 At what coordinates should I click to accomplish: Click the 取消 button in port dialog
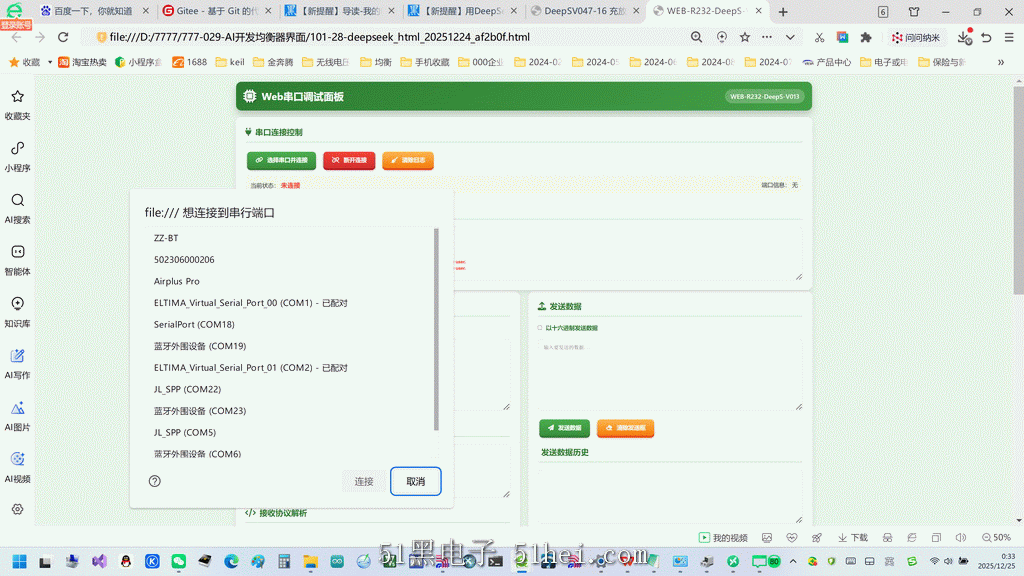point(416,481)
